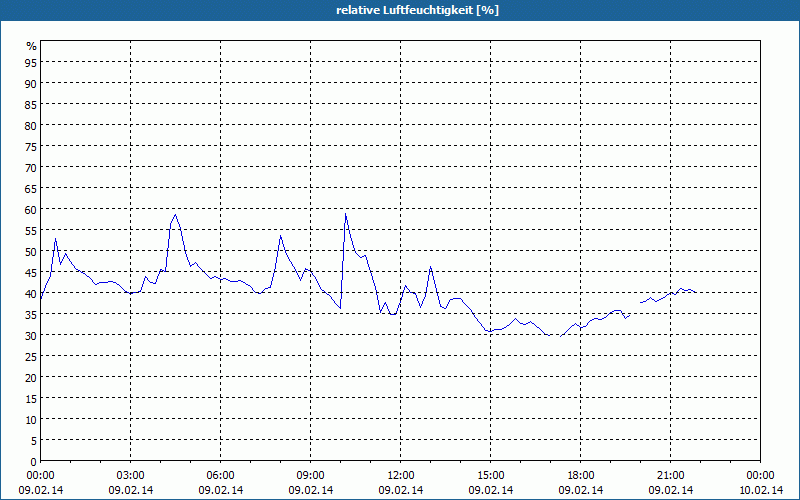Image resolution: width=800 pixels, height=500 pixels.
Task: Click the x-axis time label 18:00
Action: [x=581, y=476]
